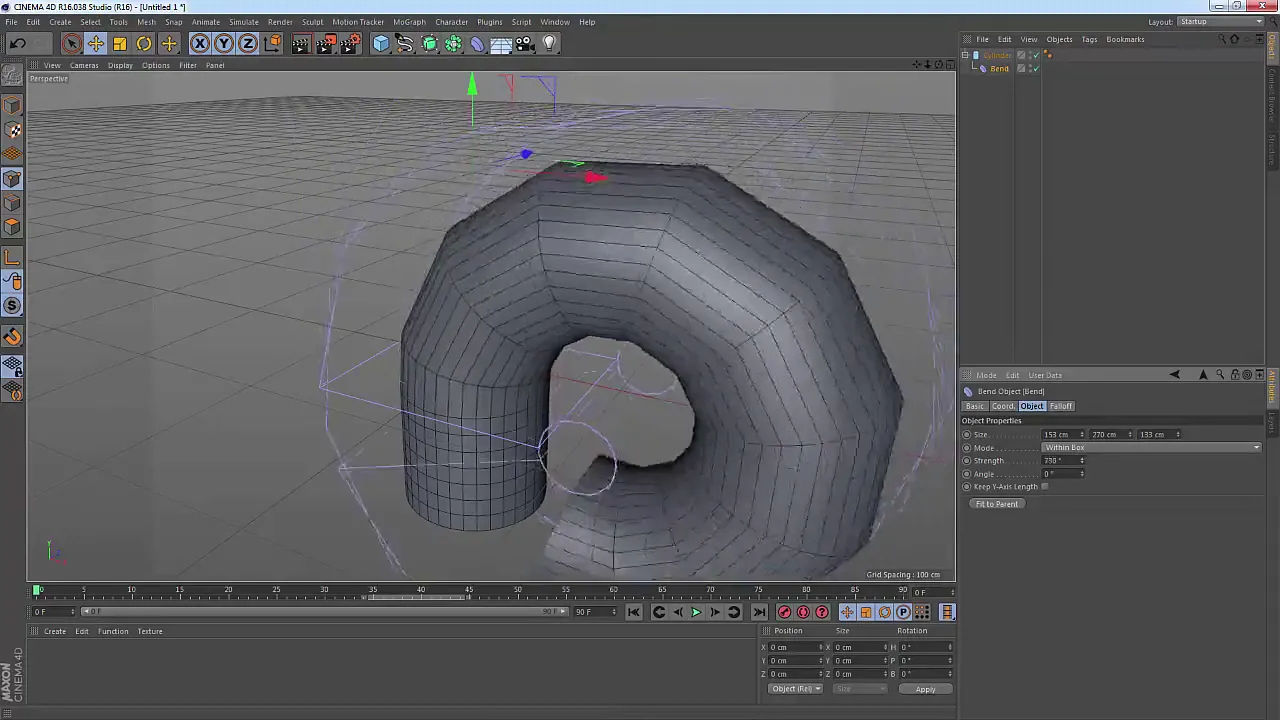Screen dimensions: 1280x720
Task: Open the Character menu
Action: pyautogui.click(x=451, y=22)
